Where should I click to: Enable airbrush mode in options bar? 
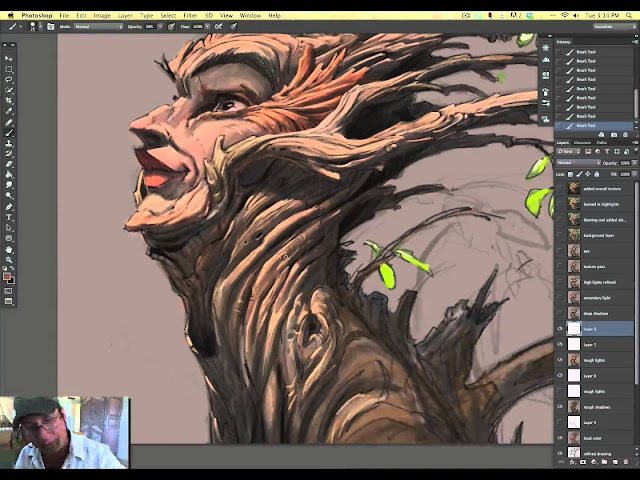(x=219, y=27)
